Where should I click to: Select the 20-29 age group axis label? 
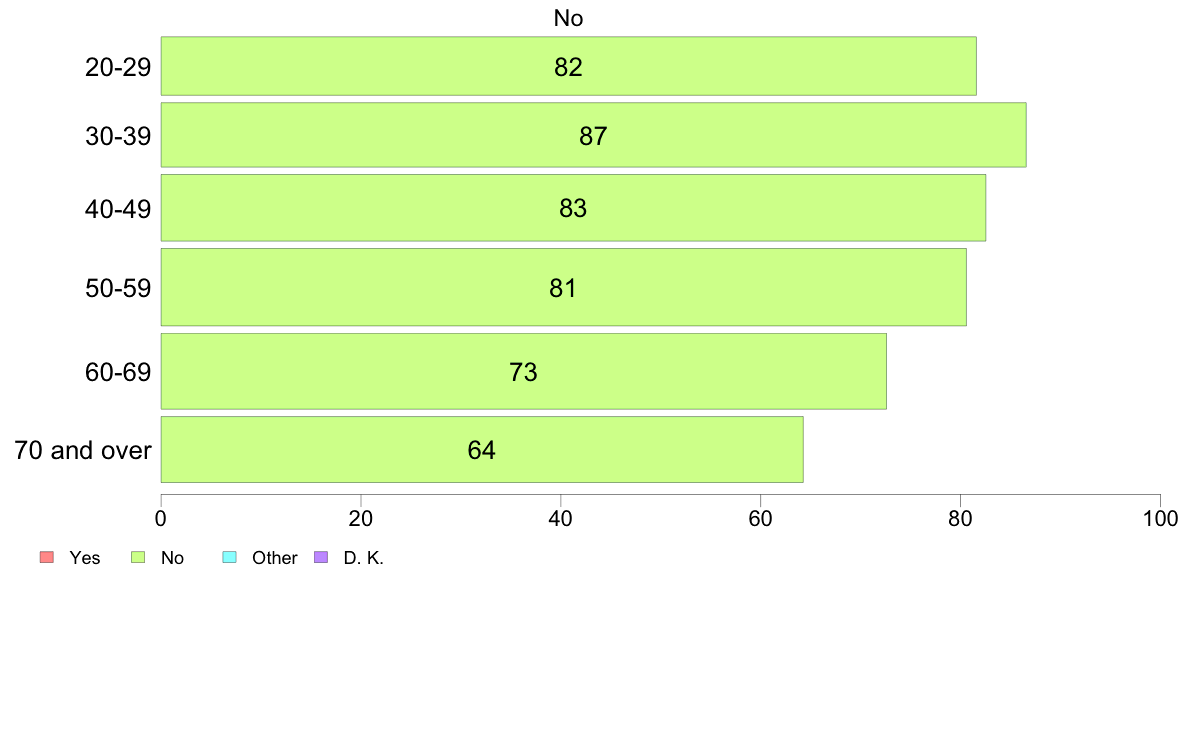point(118,67)
